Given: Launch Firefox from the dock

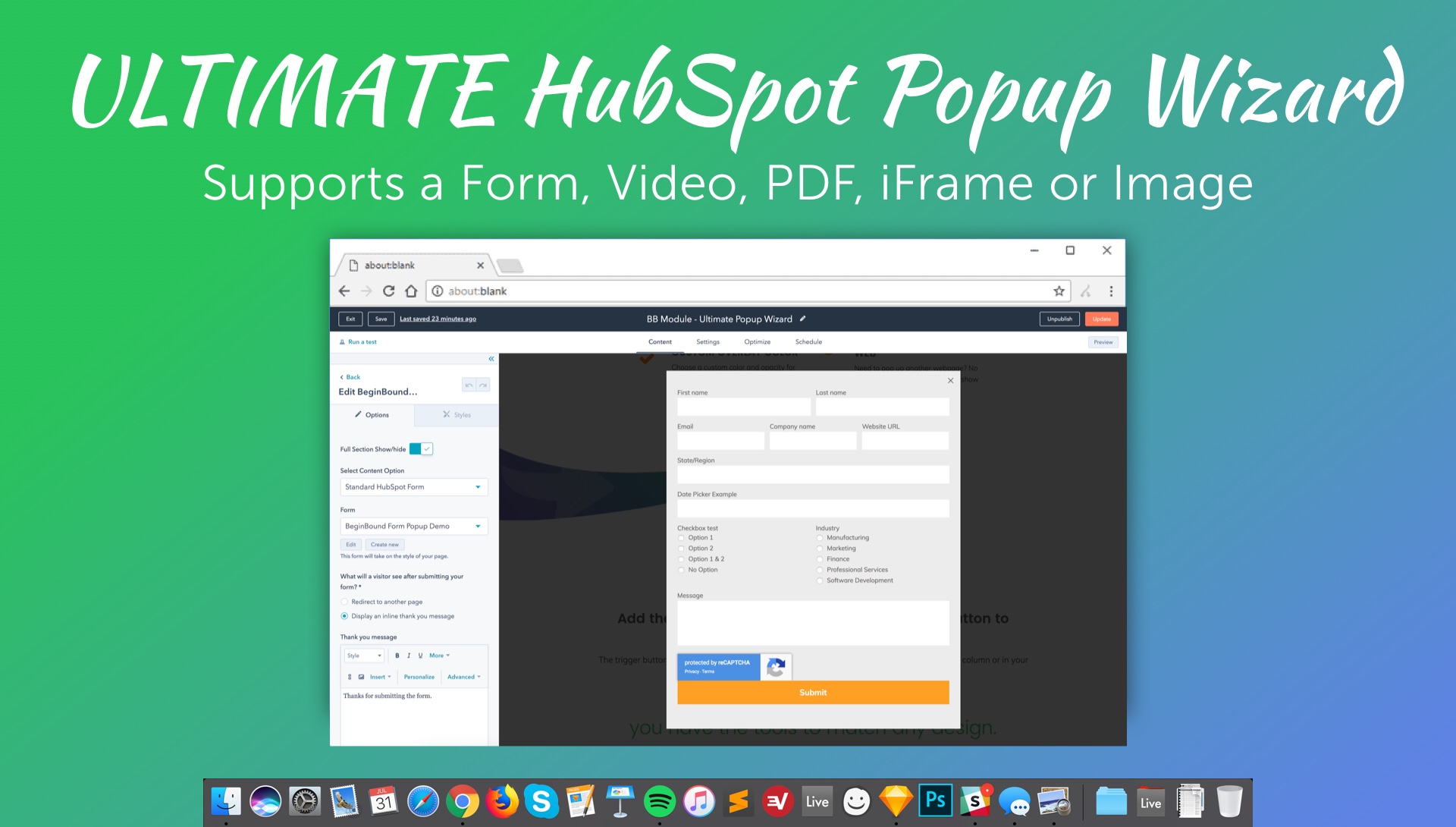Looking at the screenshot, I should 502,801.
